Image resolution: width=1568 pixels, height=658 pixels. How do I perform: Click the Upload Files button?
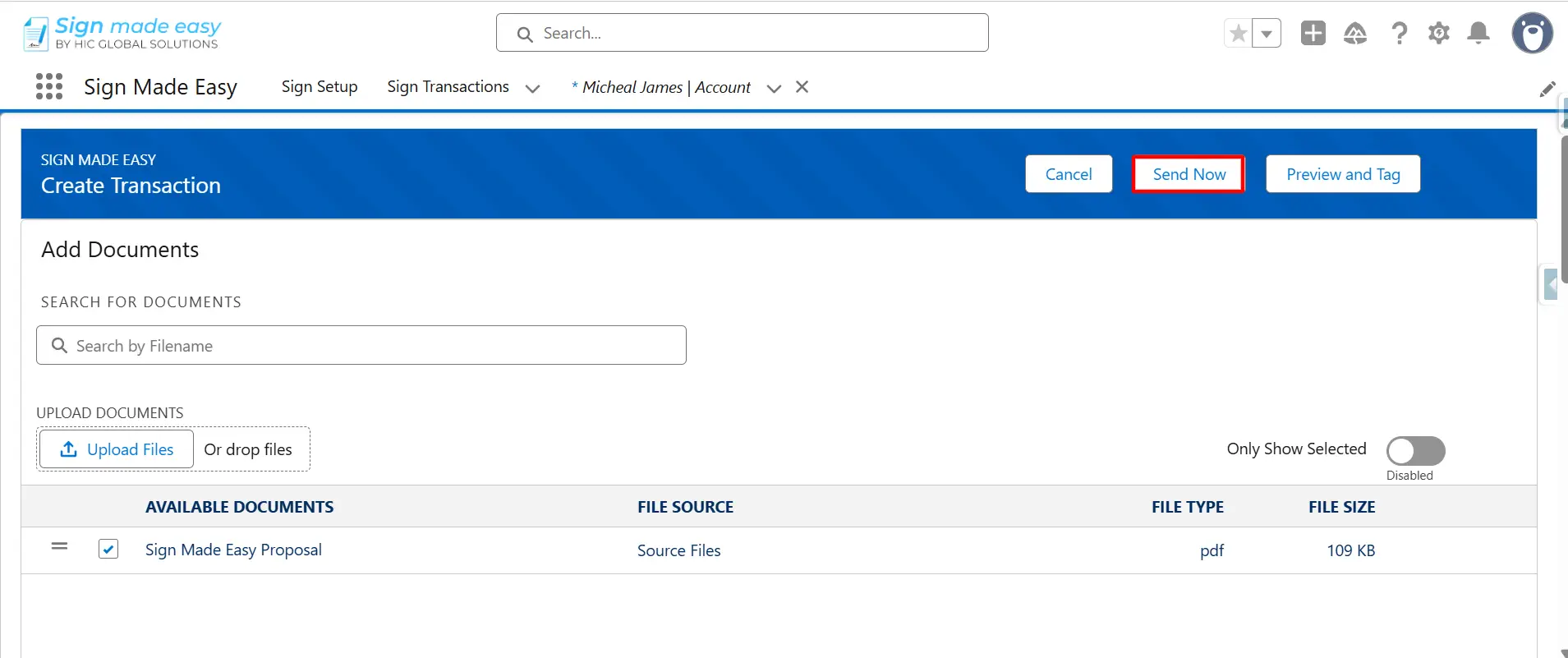[x=117, y=449]
